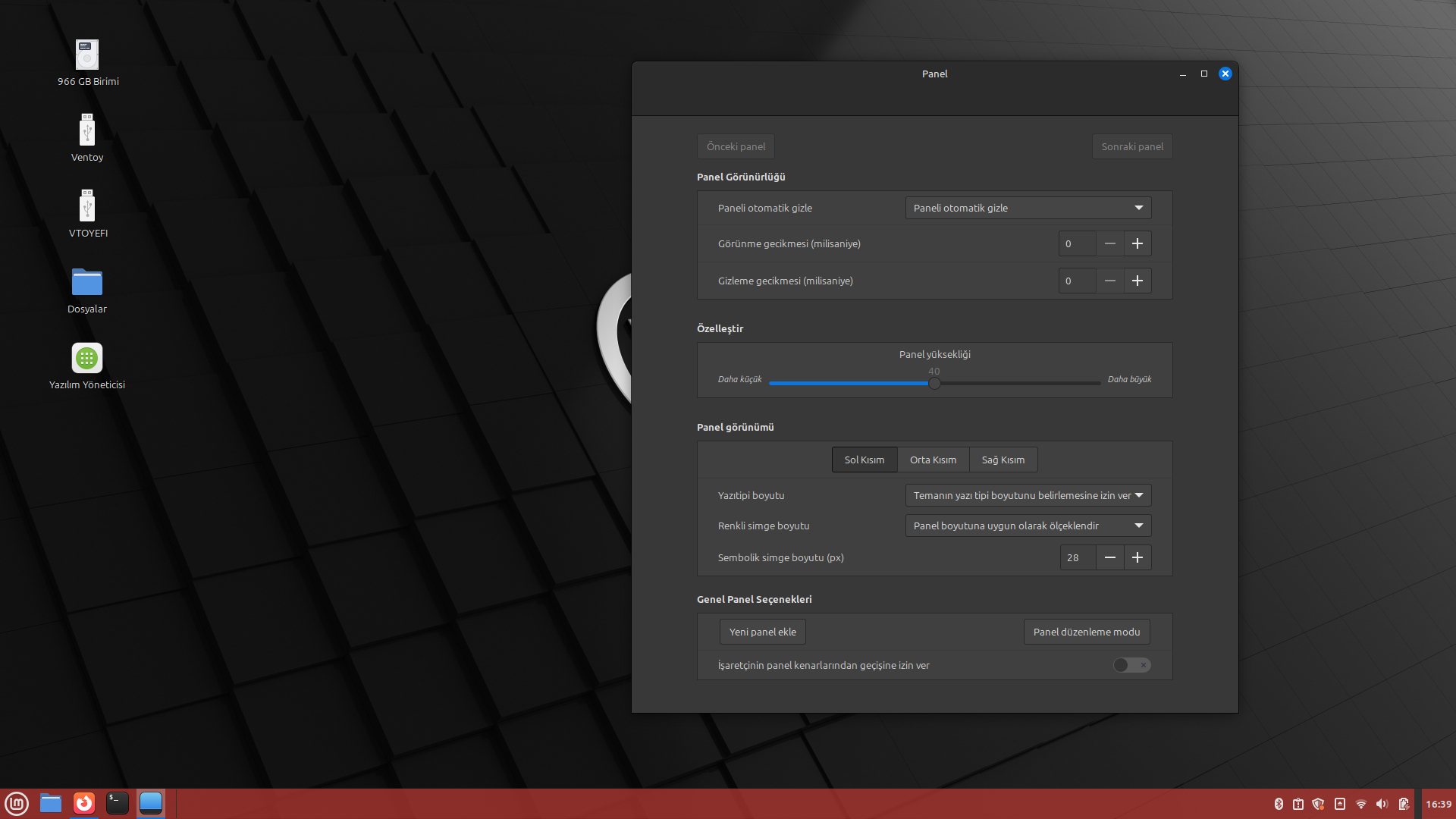Decrease Sembolik simge boyutu with minus
Image resolution: width=1456 pixels, height=819 pixels.
(x=1109, y=557)
